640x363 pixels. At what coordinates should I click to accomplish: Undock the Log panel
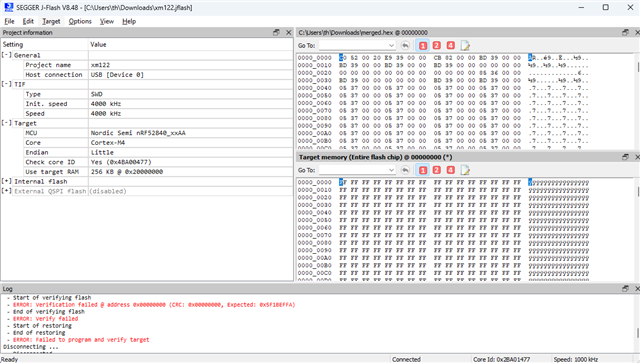coord(625,289)
